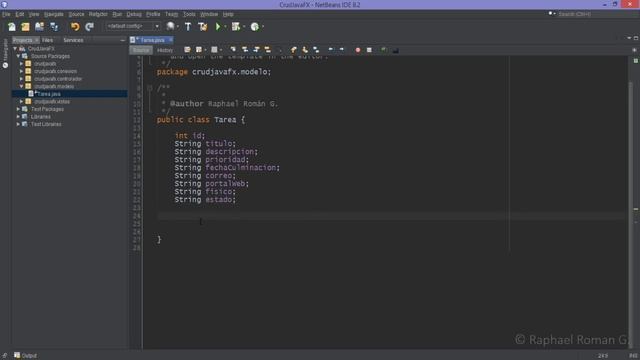Click the Debug Project icon
Screen dimensions: 640x360
pos(236,27)
